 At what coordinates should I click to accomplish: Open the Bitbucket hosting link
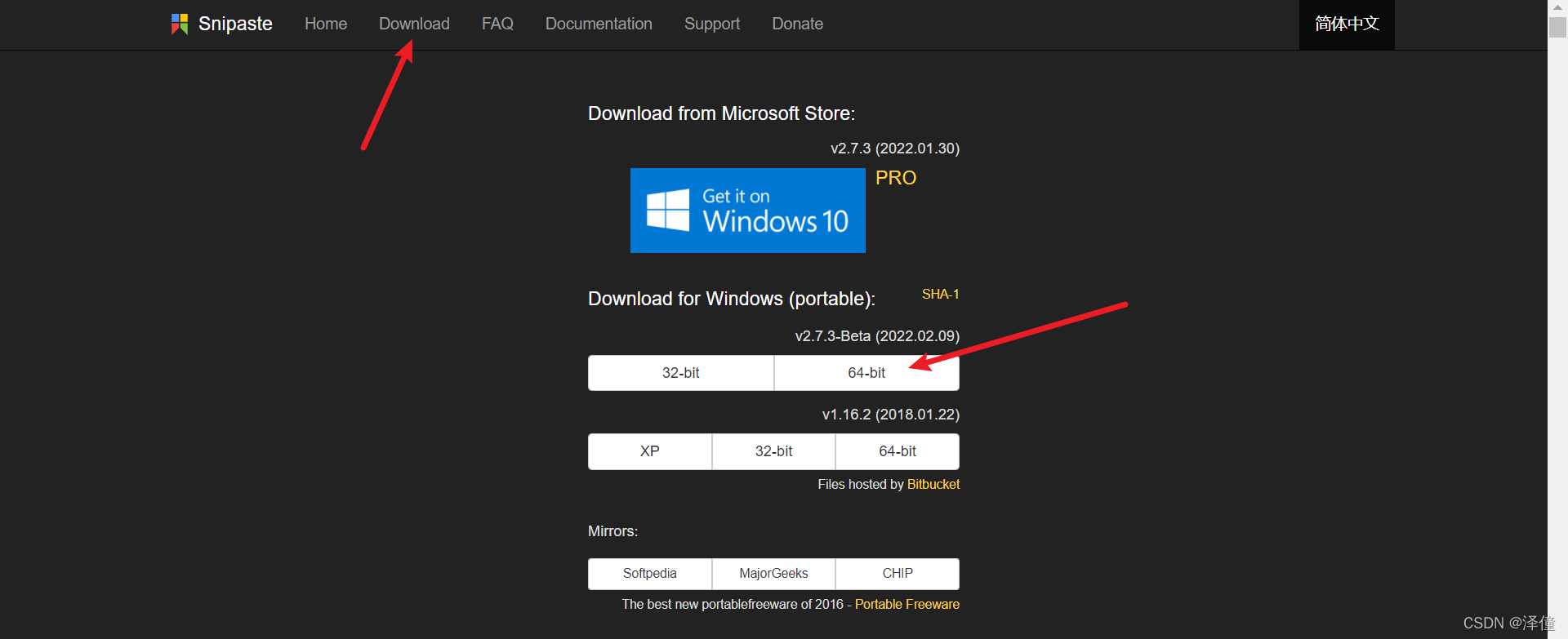tap(933, 484)
